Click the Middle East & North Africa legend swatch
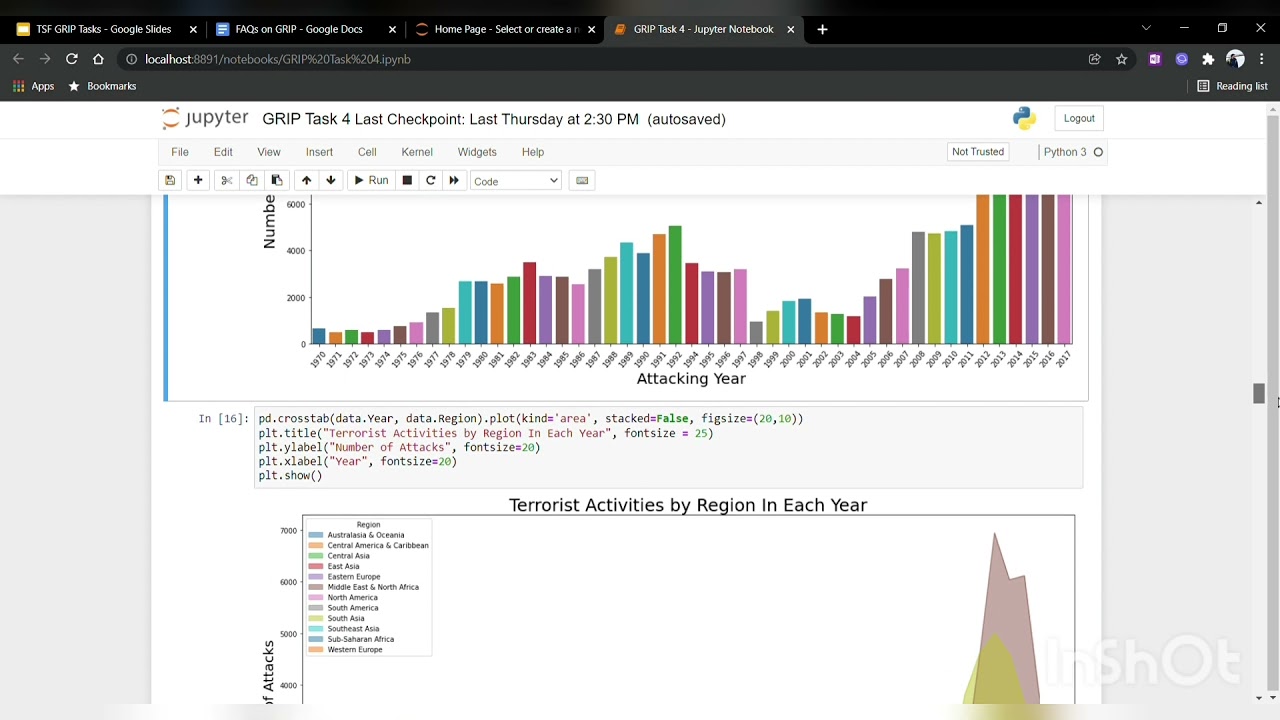 [315, 587]
